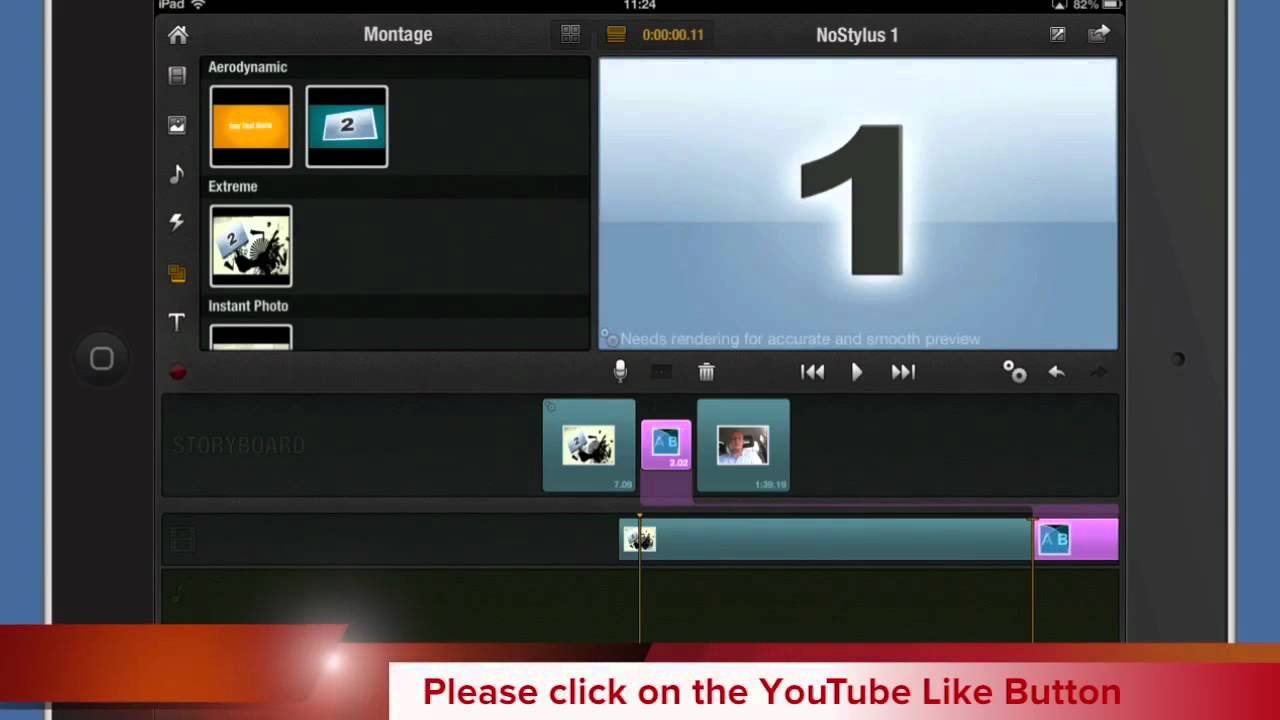This screenshot has width=1280, height=720.
Task: Select storyboard video clip 1:39.19
Action: pos(743,446)
